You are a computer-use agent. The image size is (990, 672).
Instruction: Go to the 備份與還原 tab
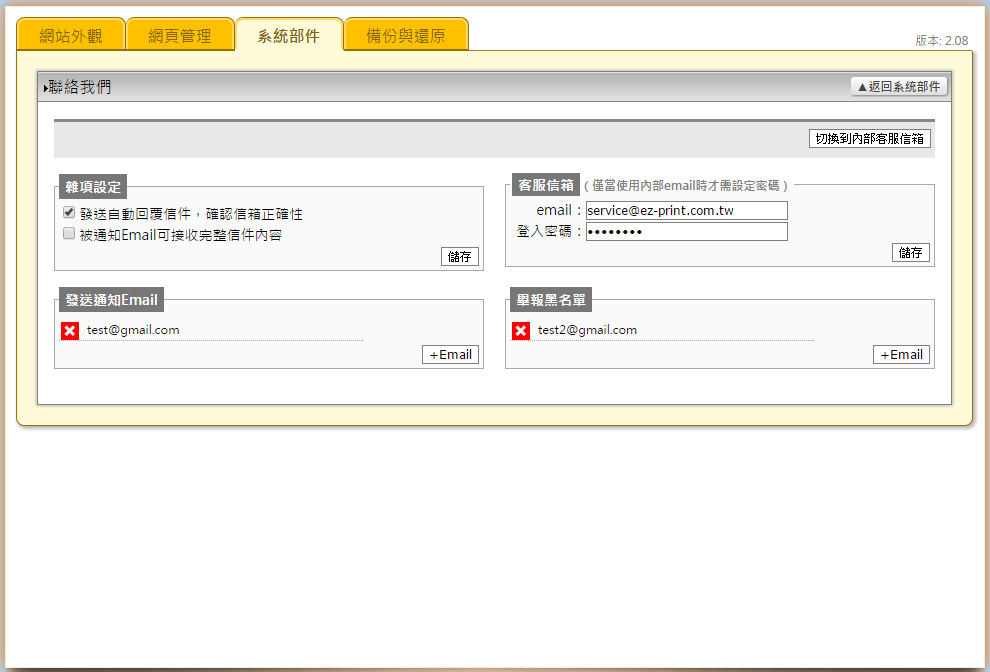pos(406,36)
